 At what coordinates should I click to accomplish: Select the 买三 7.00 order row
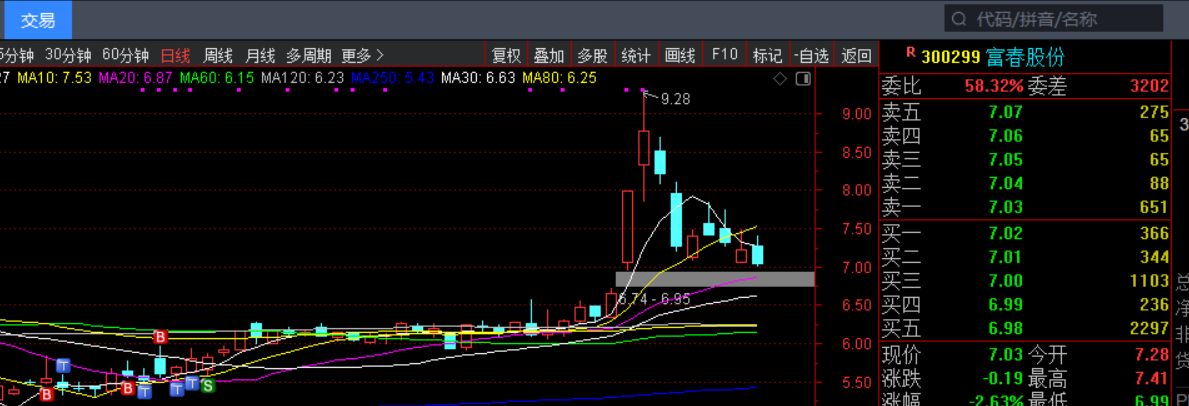[1025, 281]
